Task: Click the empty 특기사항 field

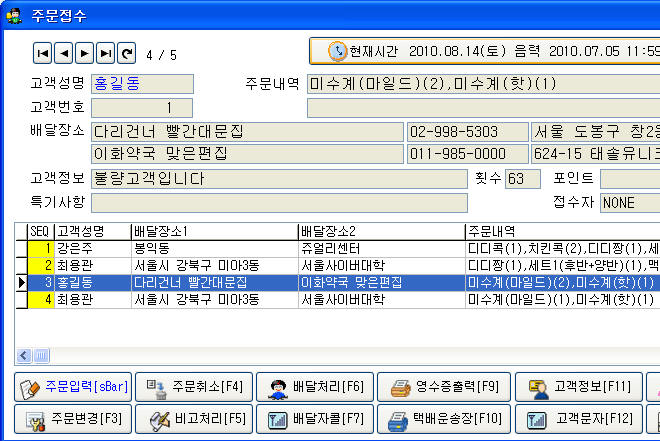Action: click(279, 203)
